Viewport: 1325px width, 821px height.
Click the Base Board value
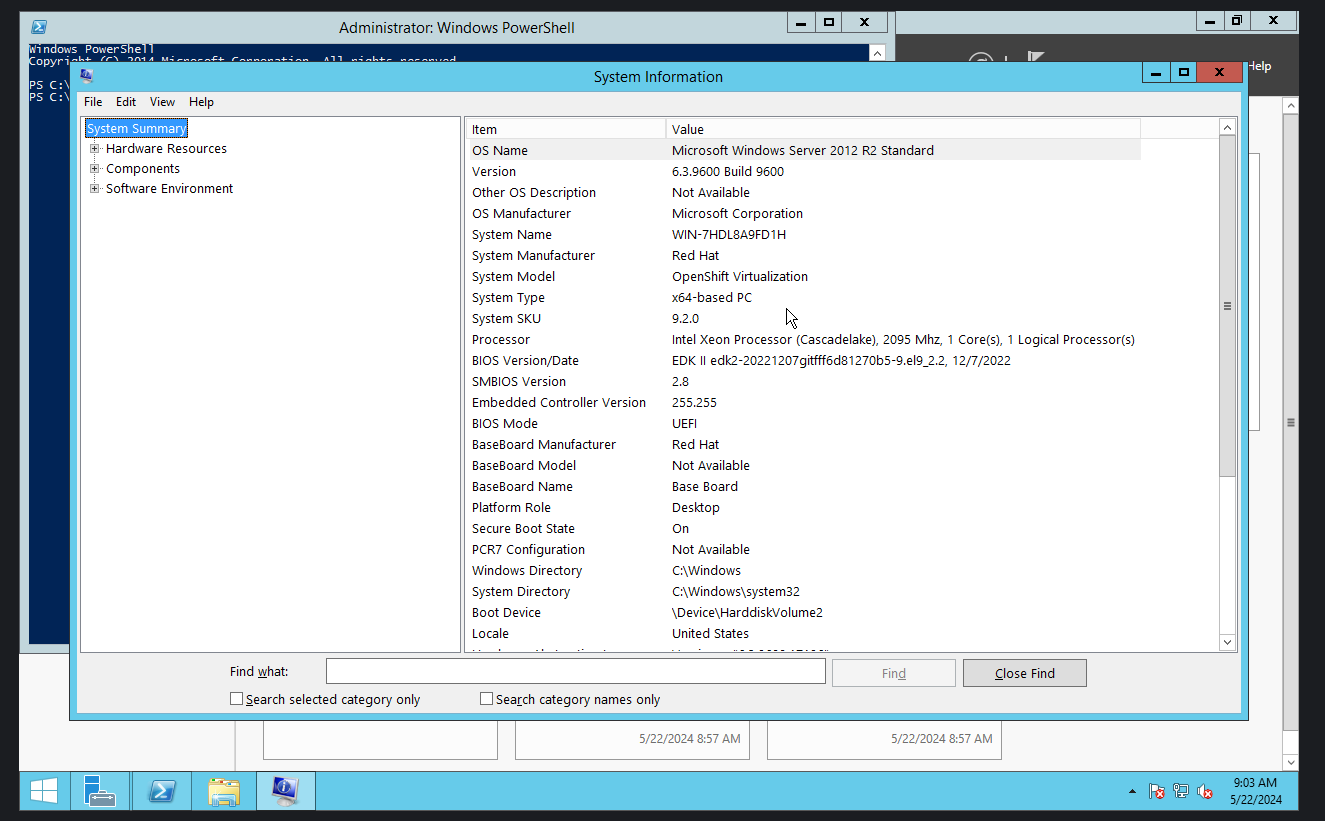coord(705,486)
